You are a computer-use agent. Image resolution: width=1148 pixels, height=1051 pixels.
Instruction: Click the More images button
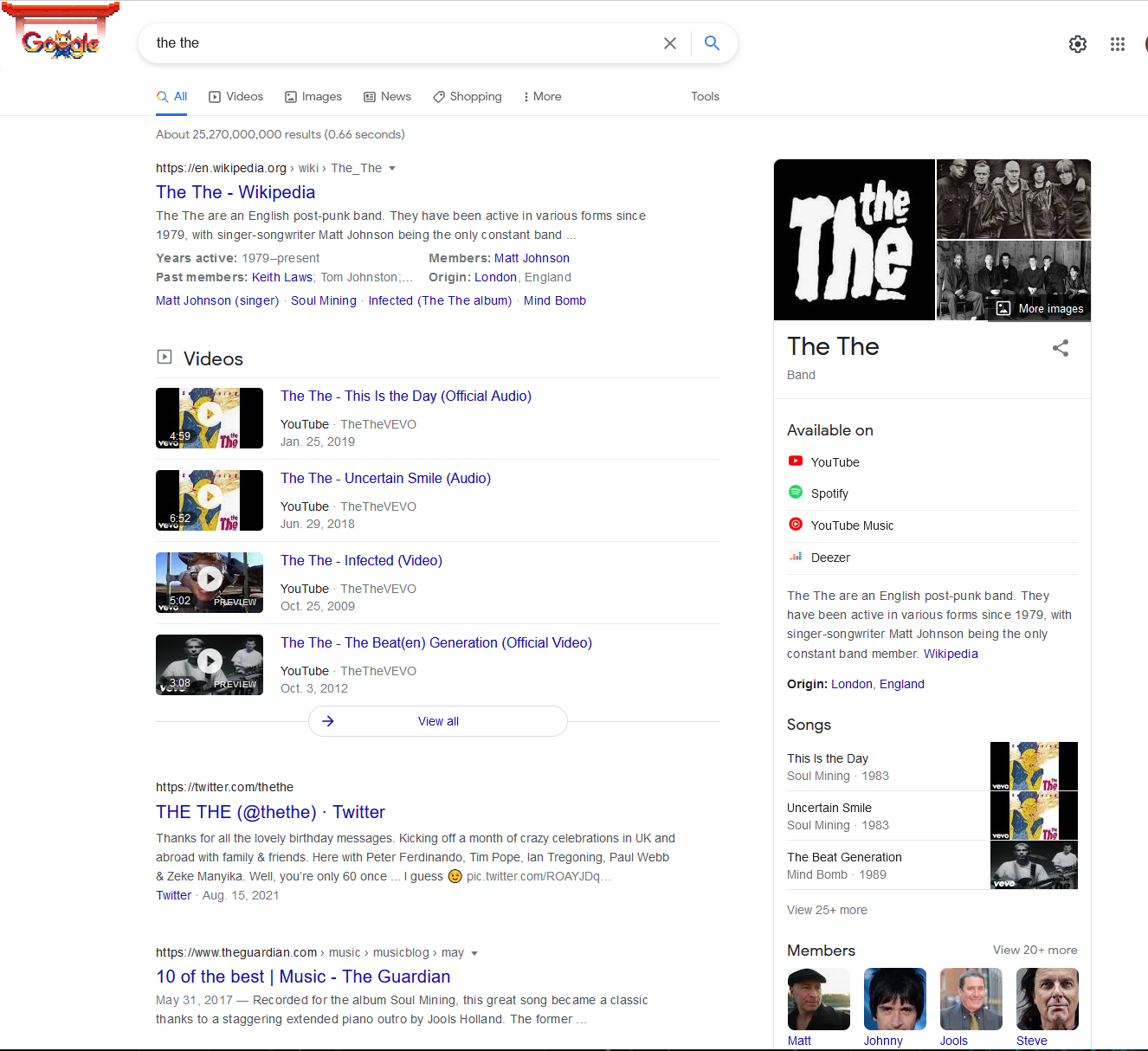(1040, 308)
